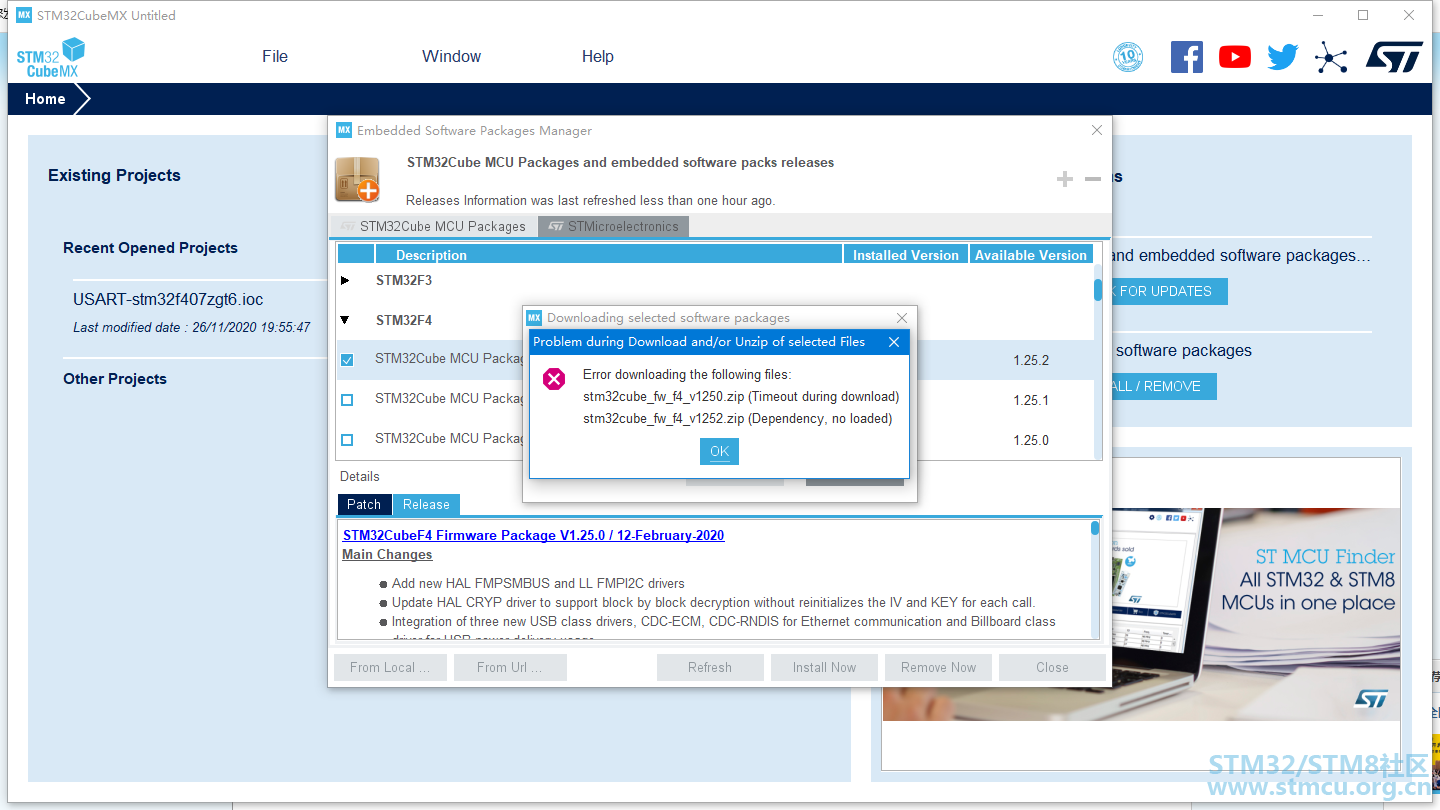Click the Available Version column header
The height and width of the screenshot is (810, 1440).
click(1031, 255)
